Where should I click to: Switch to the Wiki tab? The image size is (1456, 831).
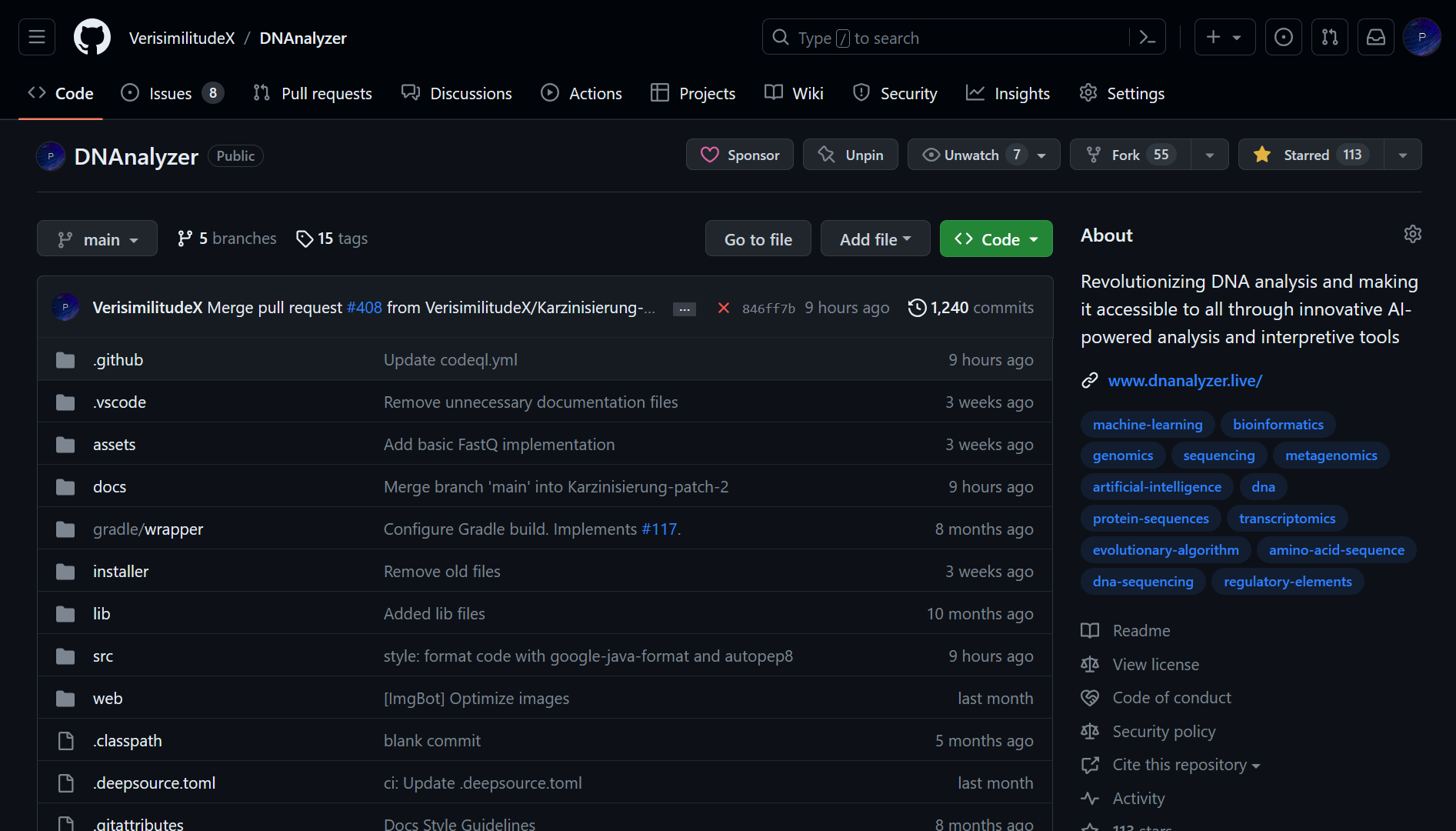pyautogui.click(x=794, y=93)
